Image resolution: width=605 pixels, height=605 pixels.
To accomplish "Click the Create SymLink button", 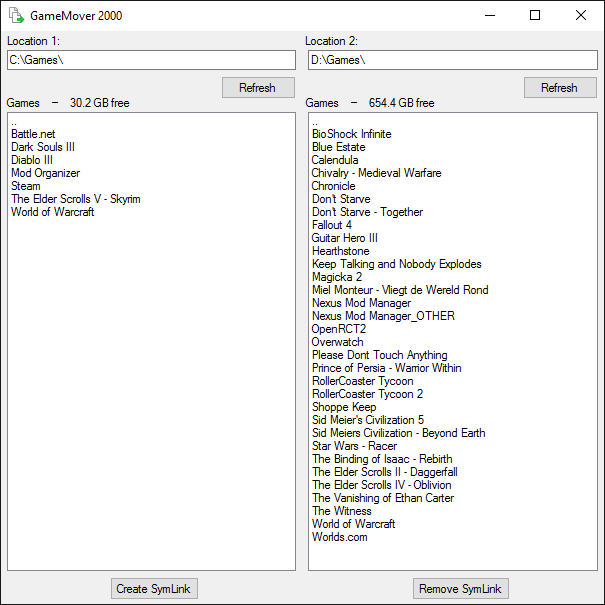I will point(154,588).
